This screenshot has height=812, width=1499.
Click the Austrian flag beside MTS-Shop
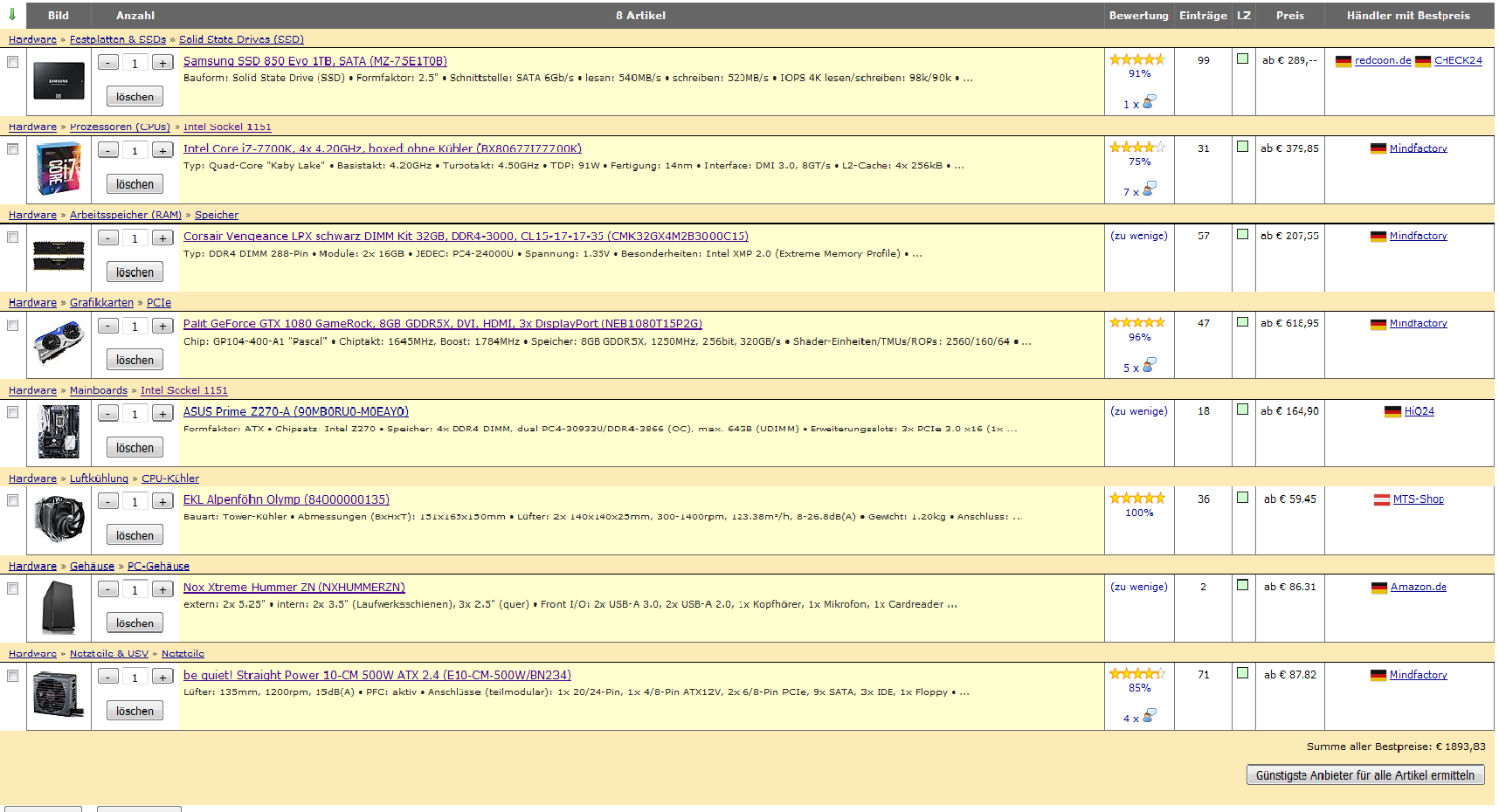(x=1382, y=500)
